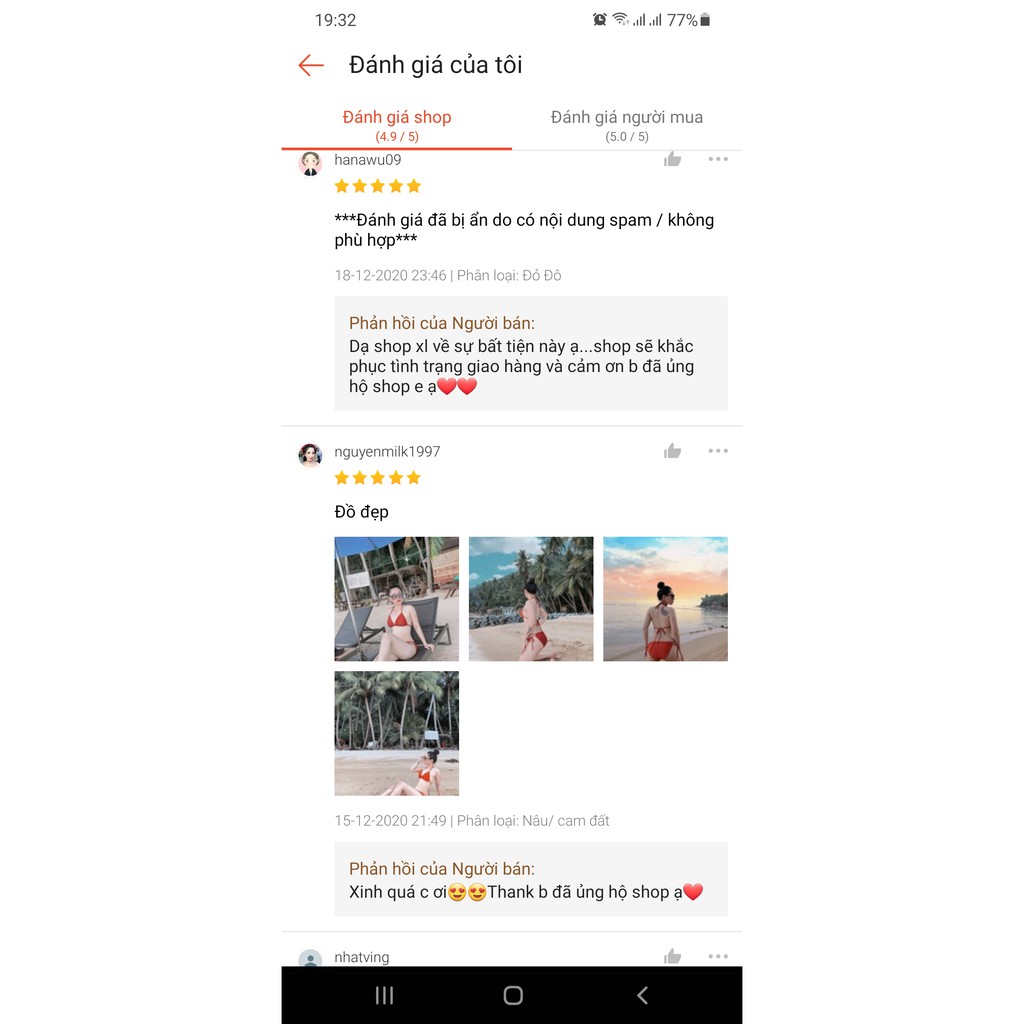Tap Android recent apps button
Image resolution: width=1024 pixels, height=1024 pixels.
pos(384,995)
